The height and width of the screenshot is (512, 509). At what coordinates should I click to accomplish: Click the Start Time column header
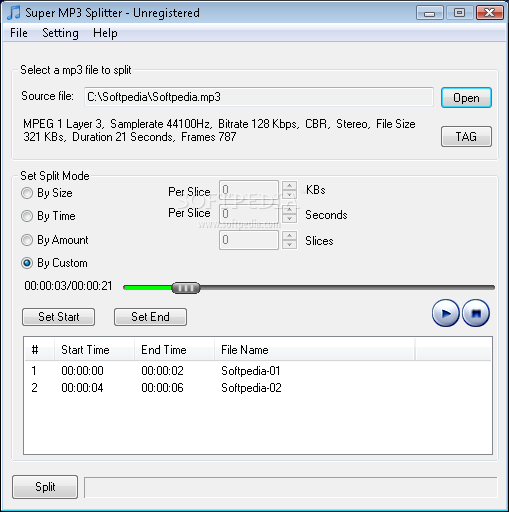pos(94,350)
